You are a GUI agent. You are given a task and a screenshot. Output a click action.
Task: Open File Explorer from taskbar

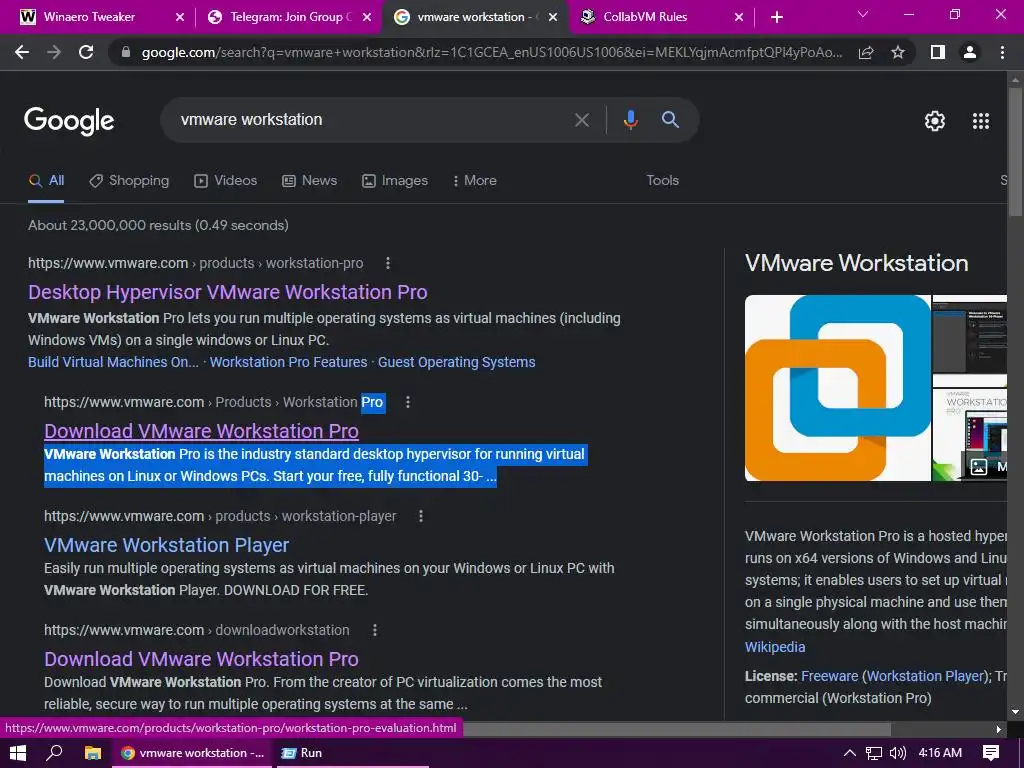pyautogui.click(x=93, y=753)
